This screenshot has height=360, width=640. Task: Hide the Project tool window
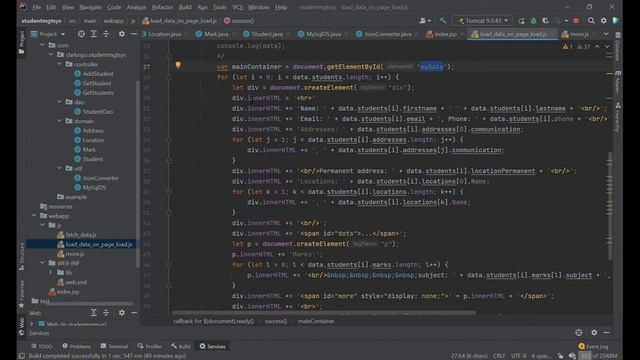point(134,34)
